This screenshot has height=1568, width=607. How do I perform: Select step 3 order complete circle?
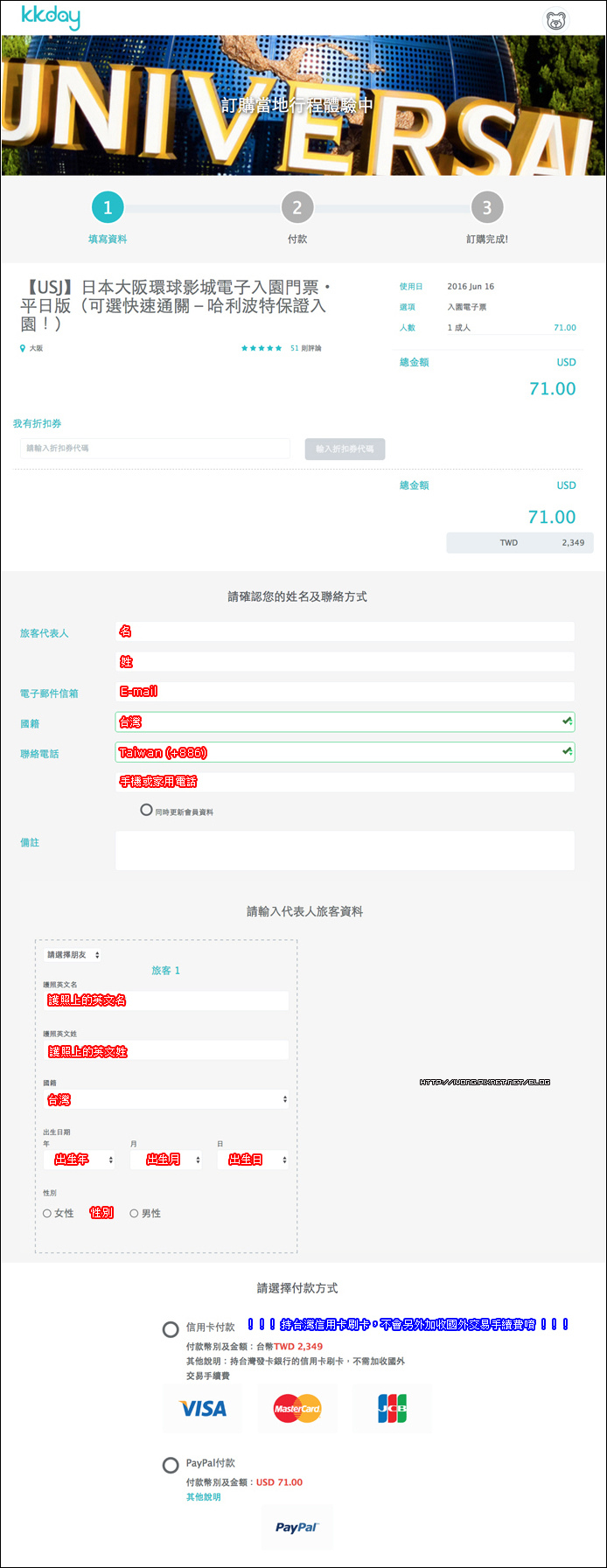click(x=487, y=207)
